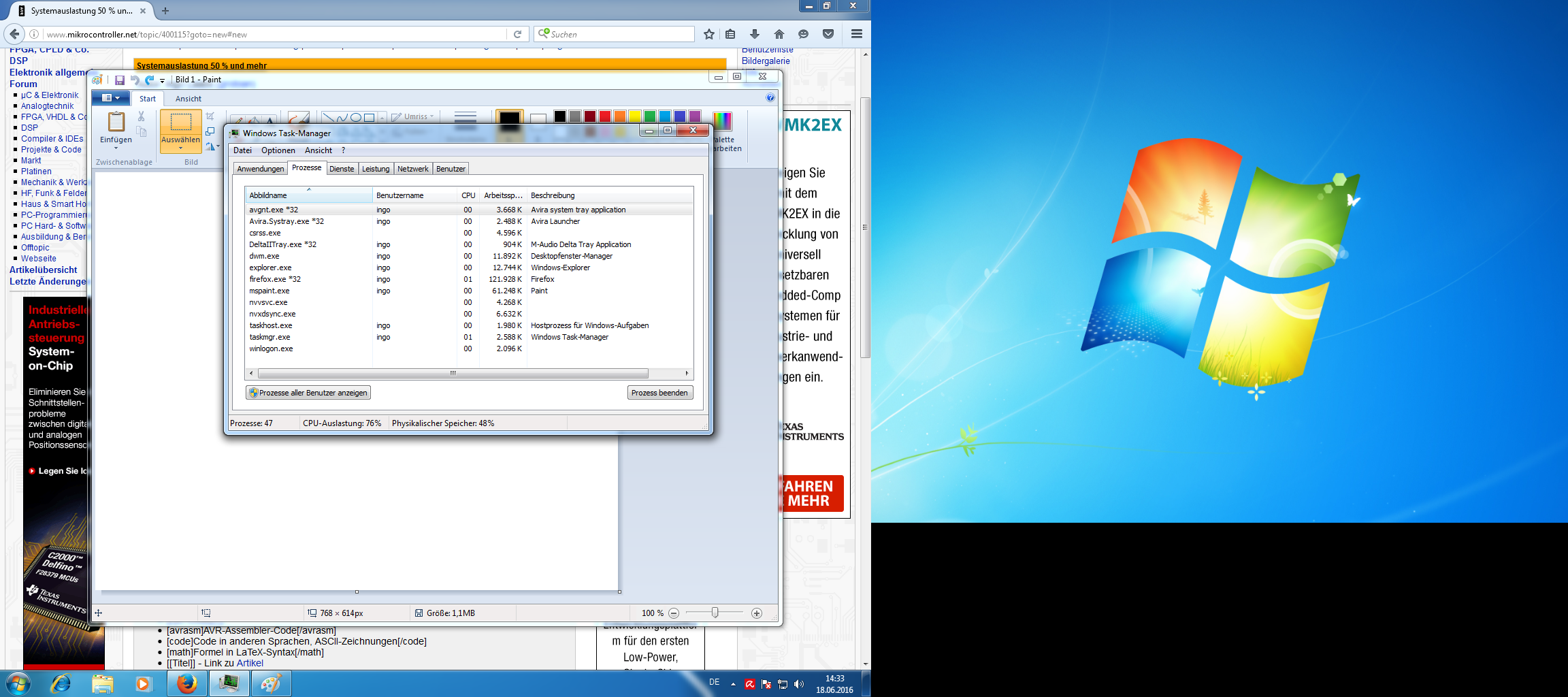The image size is (1568, 697).
Task: Click the horizontal scrollbar in the process list
Action: [453, 373]
